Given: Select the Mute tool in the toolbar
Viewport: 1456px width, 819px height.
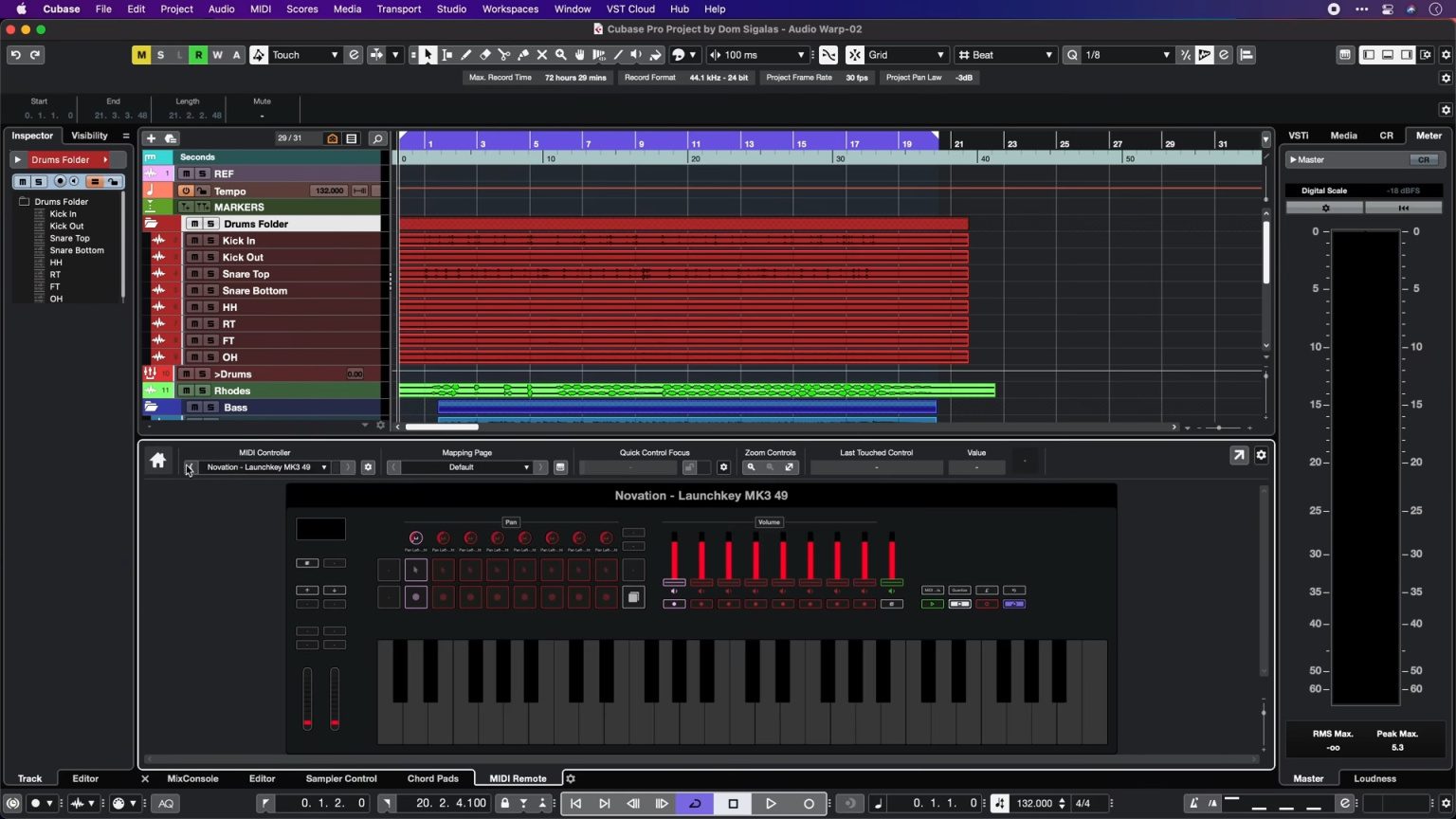Looking at the screenshot, I should [541, 54].
